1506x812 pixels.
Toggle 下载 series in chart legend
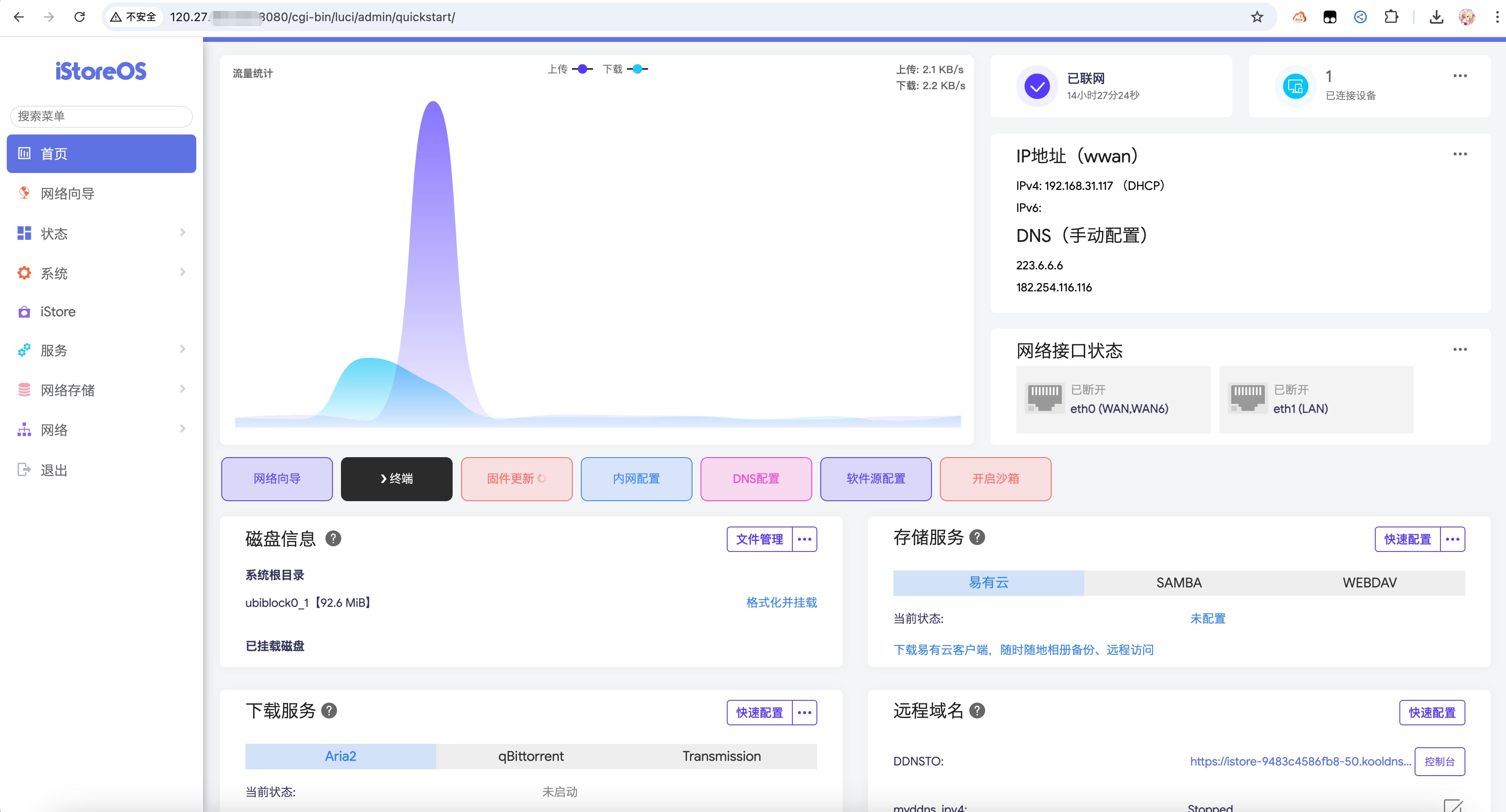[x=625, y=69]
